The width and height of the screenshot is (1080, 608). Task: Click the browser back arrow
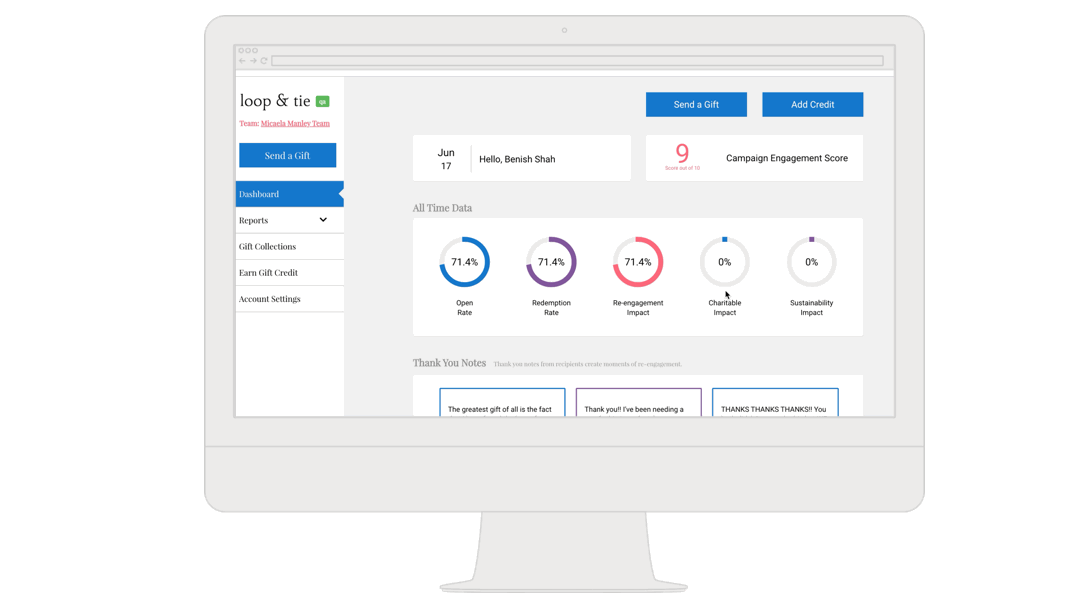click(x=242, y=61)
